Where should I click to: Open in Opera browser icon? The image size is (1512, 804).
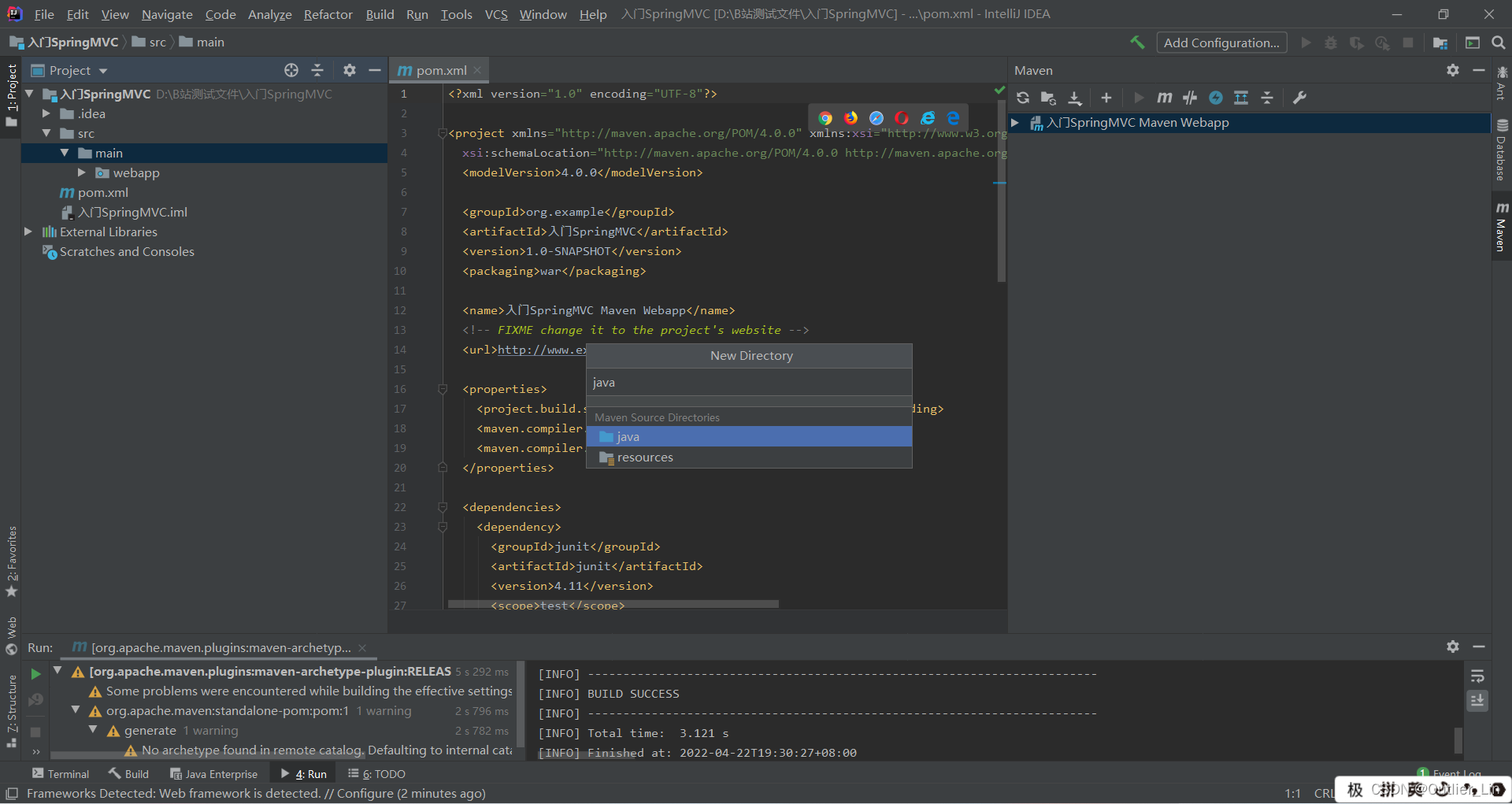pyautogui.click(x=902, y=118)
